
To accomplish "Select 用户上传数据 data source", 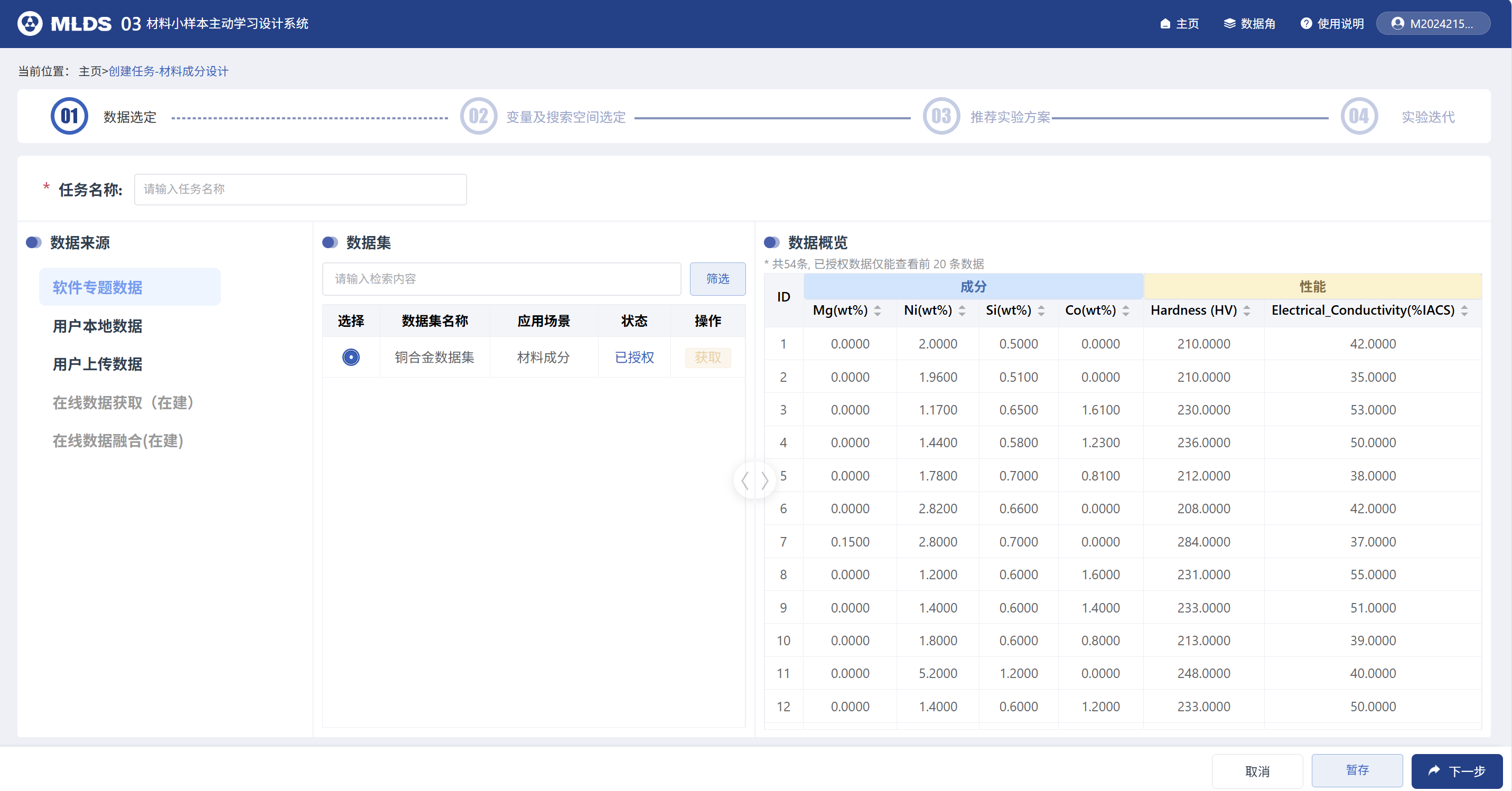I will (x=97, y=364).
